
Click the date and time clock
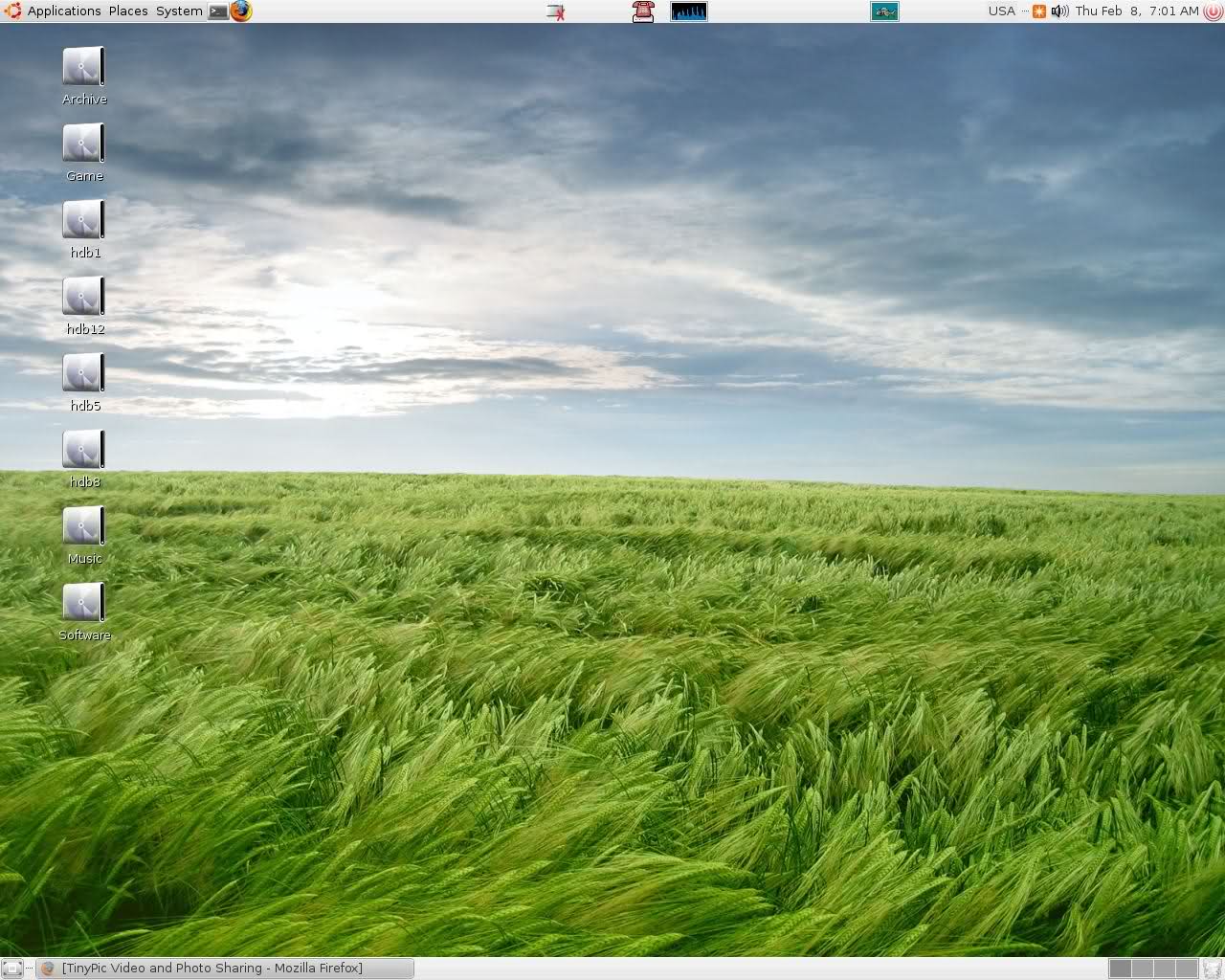(x=1136, y=11)
